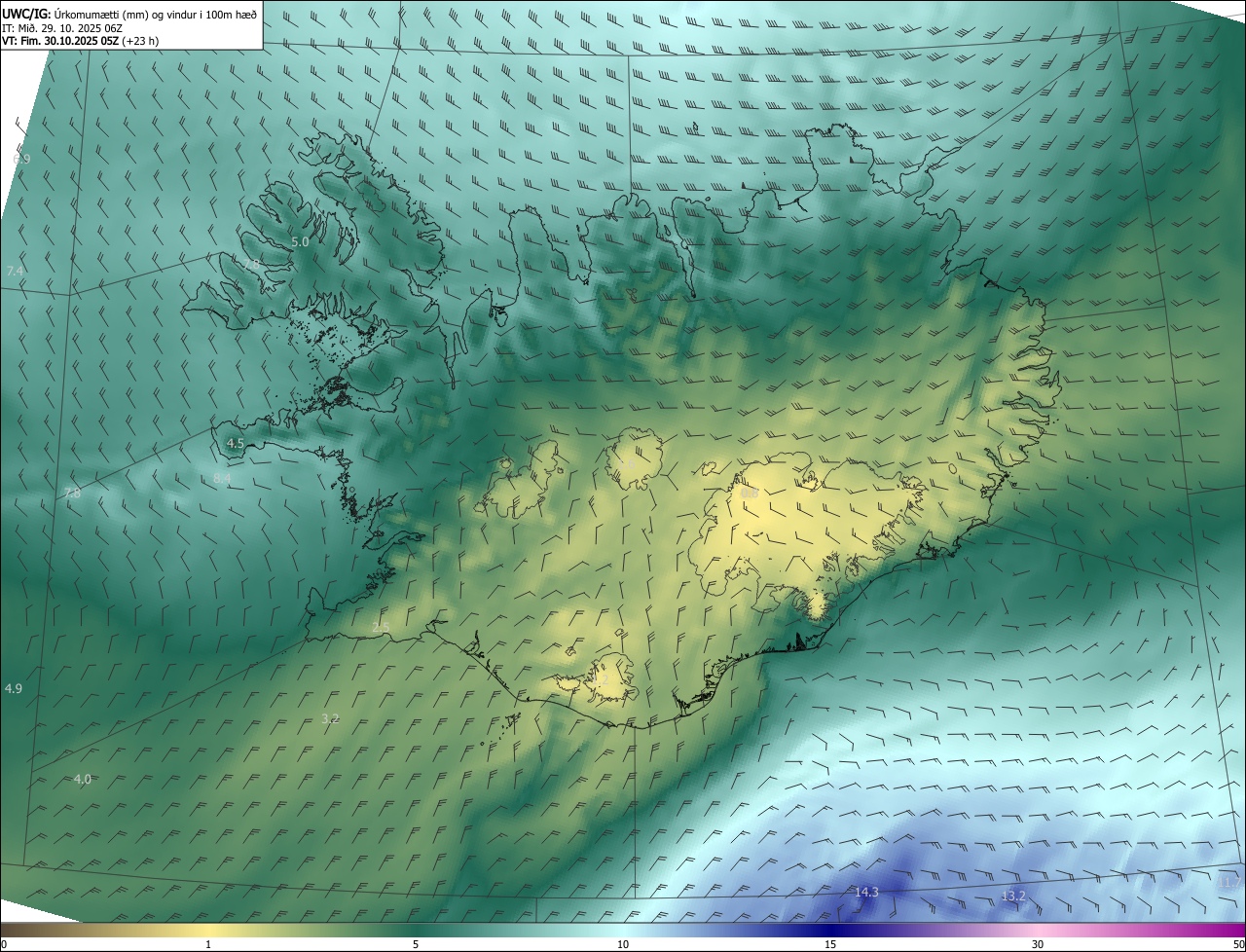Click the 7.4 value label over the sea

tap(15, 271)
